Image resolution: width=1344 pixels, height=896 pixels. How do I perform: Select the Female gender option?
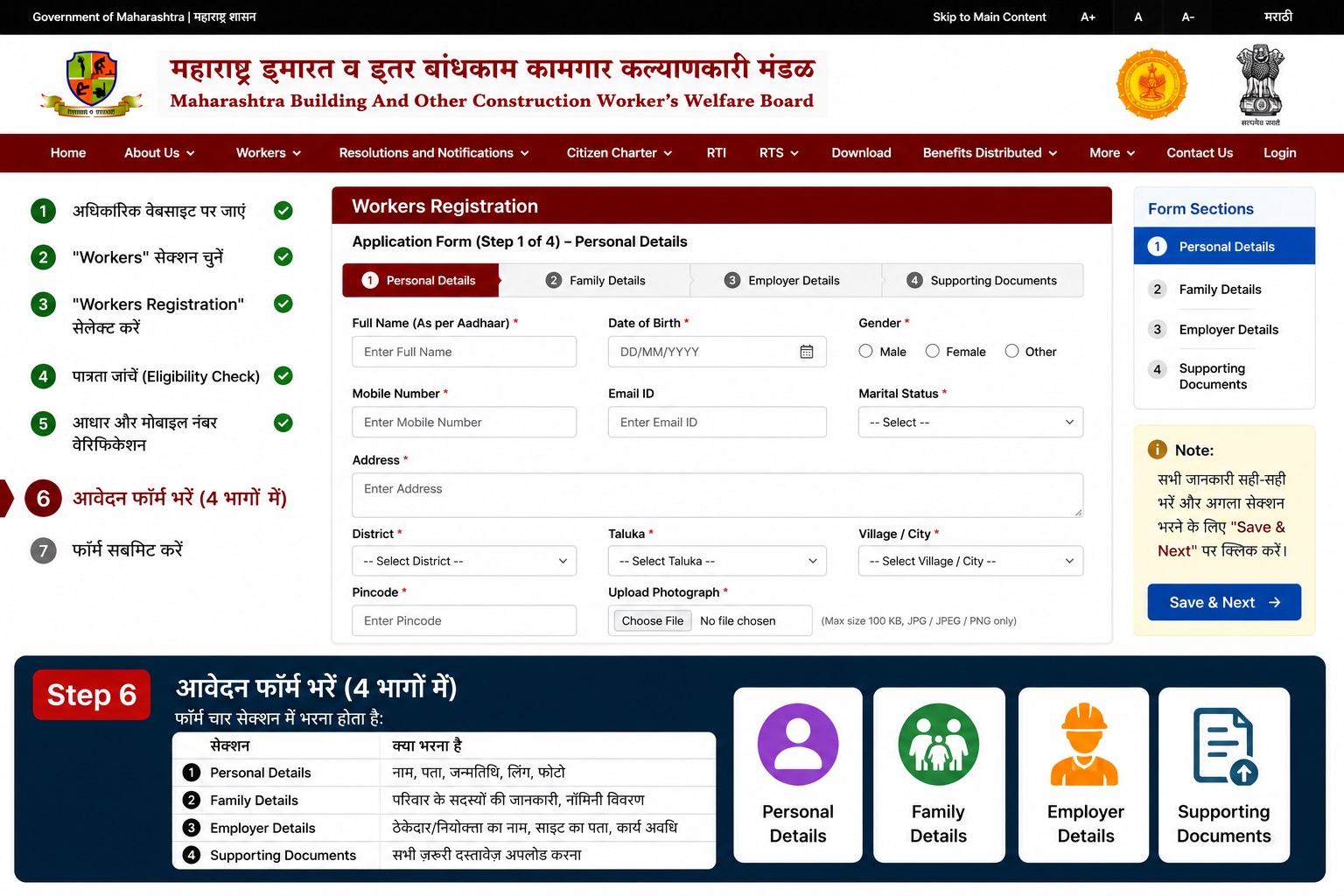click(x=933, y=351)
